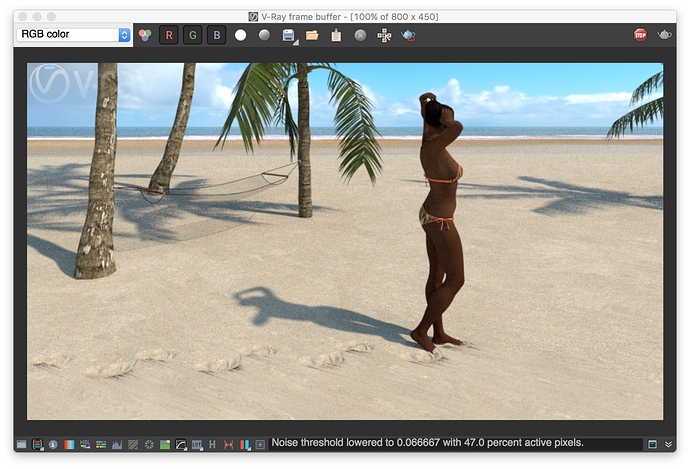Switch to RGB channels view icon
This screenshot has height=469, width=690.
pos(145,35)
